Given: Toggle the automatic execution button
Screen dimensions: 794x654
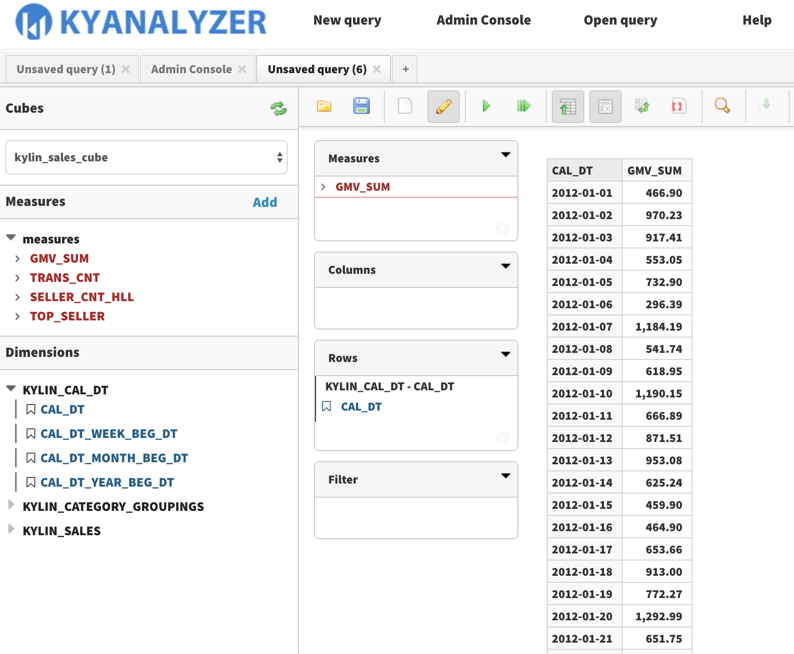Looking at the screenshot, I should point(523,106).
